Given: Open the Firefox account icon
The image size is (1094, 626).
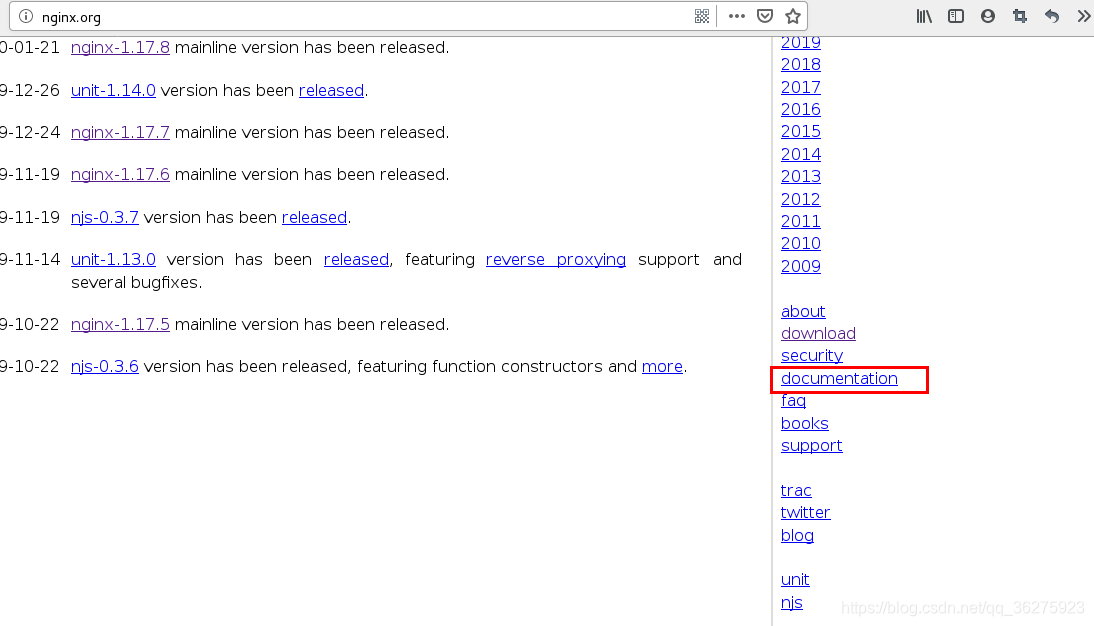Looking at the screenshot, I should [x=988, y=16].
